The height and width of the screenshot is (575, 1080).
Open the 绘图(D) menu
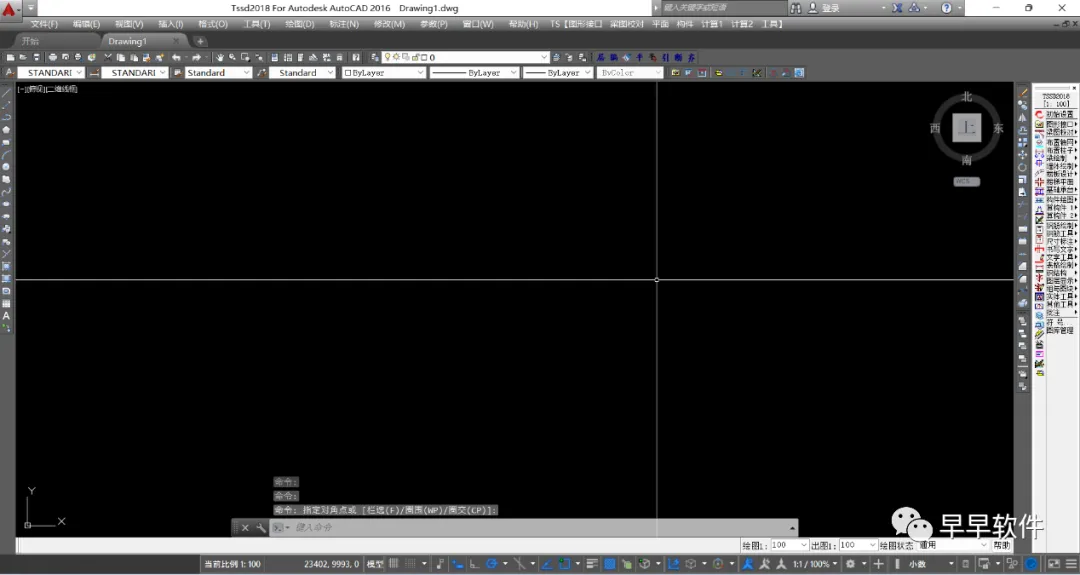[x=300, y=24]
